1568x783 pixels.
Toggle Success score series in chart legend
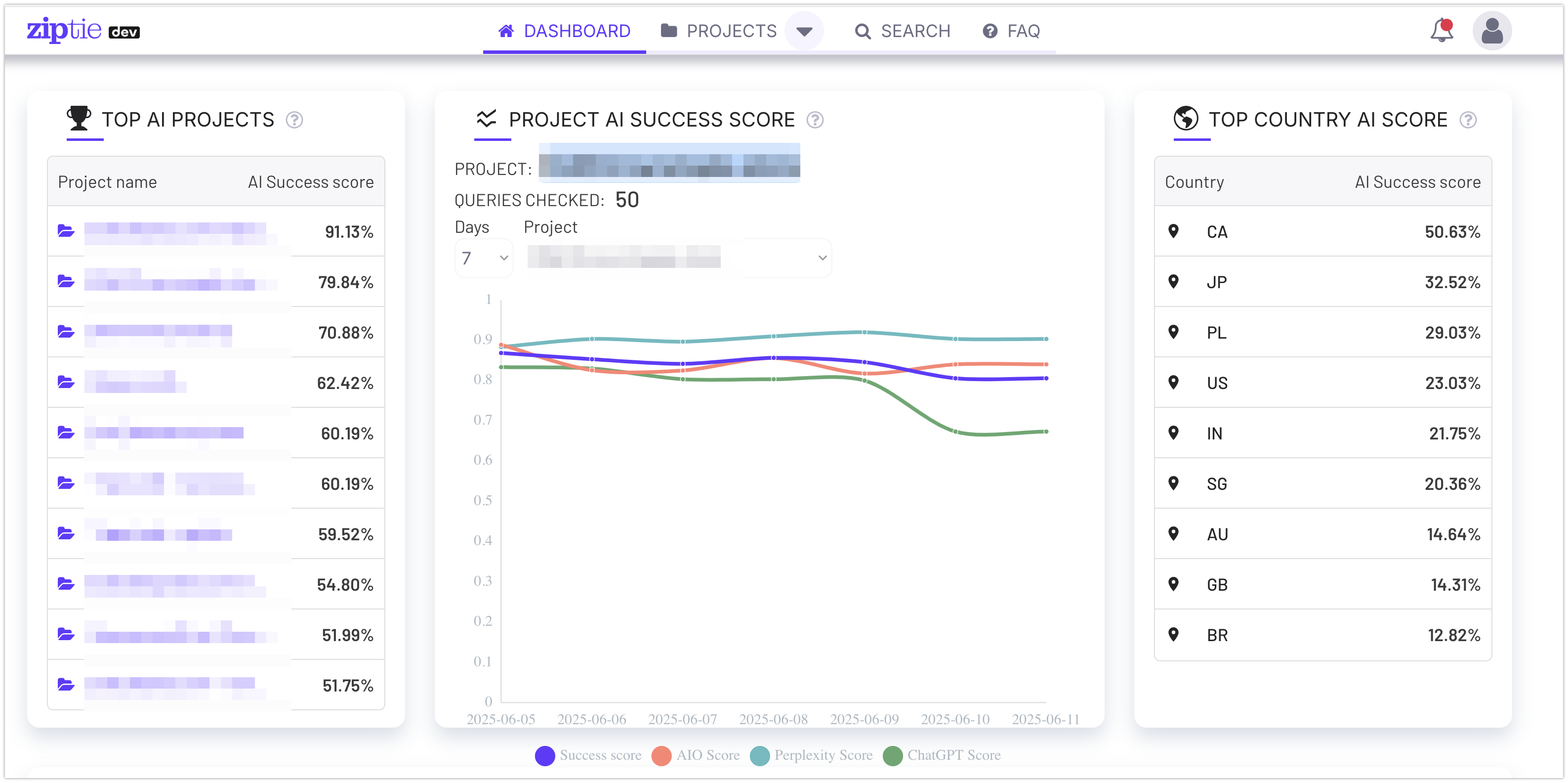tap(545, 756)
